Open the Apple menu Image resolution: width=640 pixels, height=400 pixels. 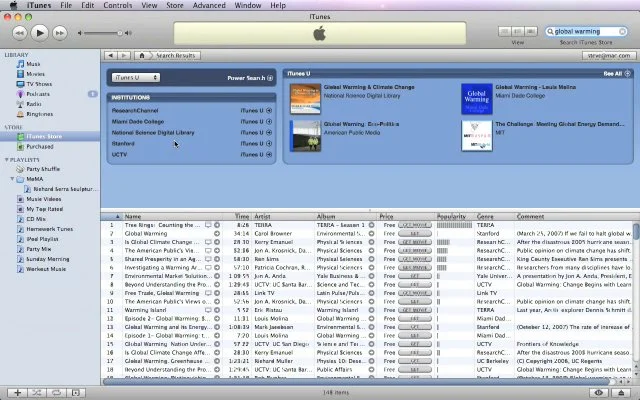[x=13, y=5]
